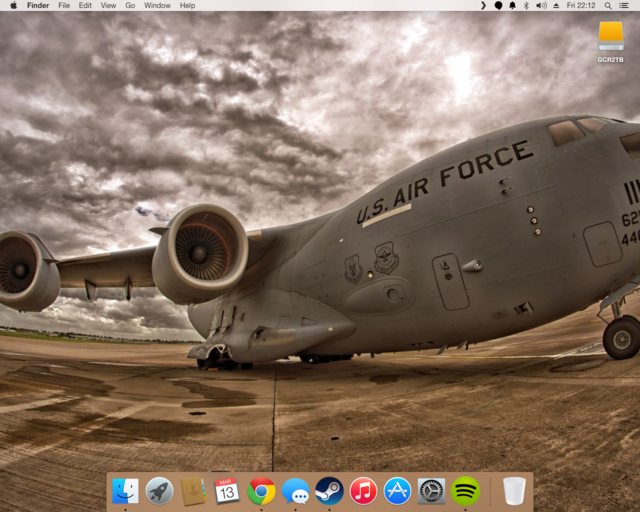Open iTunes music app in Dock
640x512 pixels.
[363, 491]
